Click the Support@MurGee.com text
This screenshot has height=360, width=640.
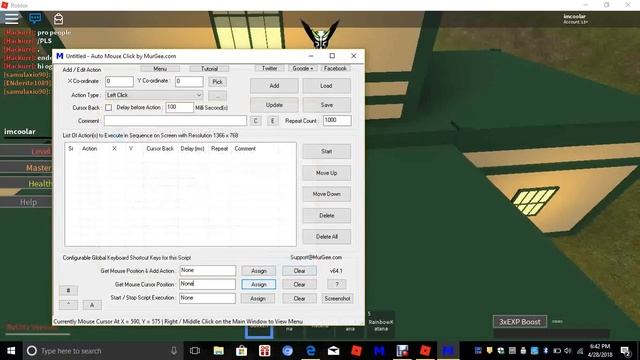[316, 258]
